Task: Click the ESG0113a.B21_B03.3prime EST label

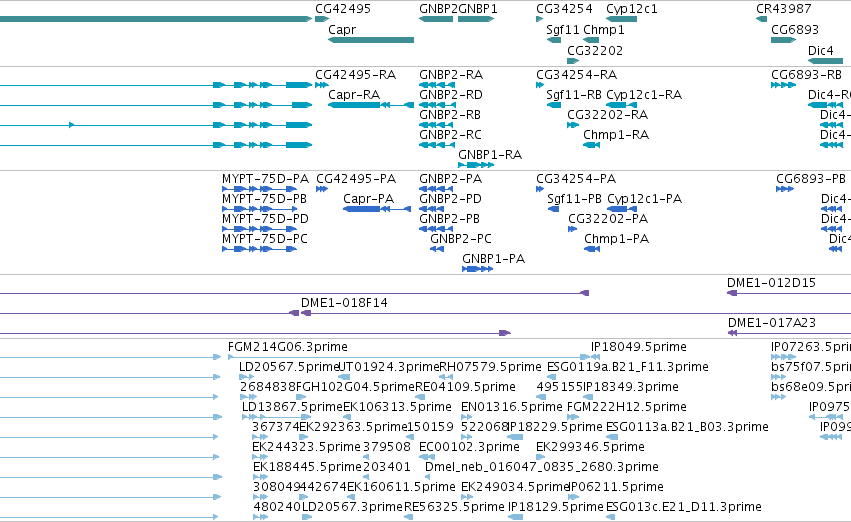Action: (687, 428)
